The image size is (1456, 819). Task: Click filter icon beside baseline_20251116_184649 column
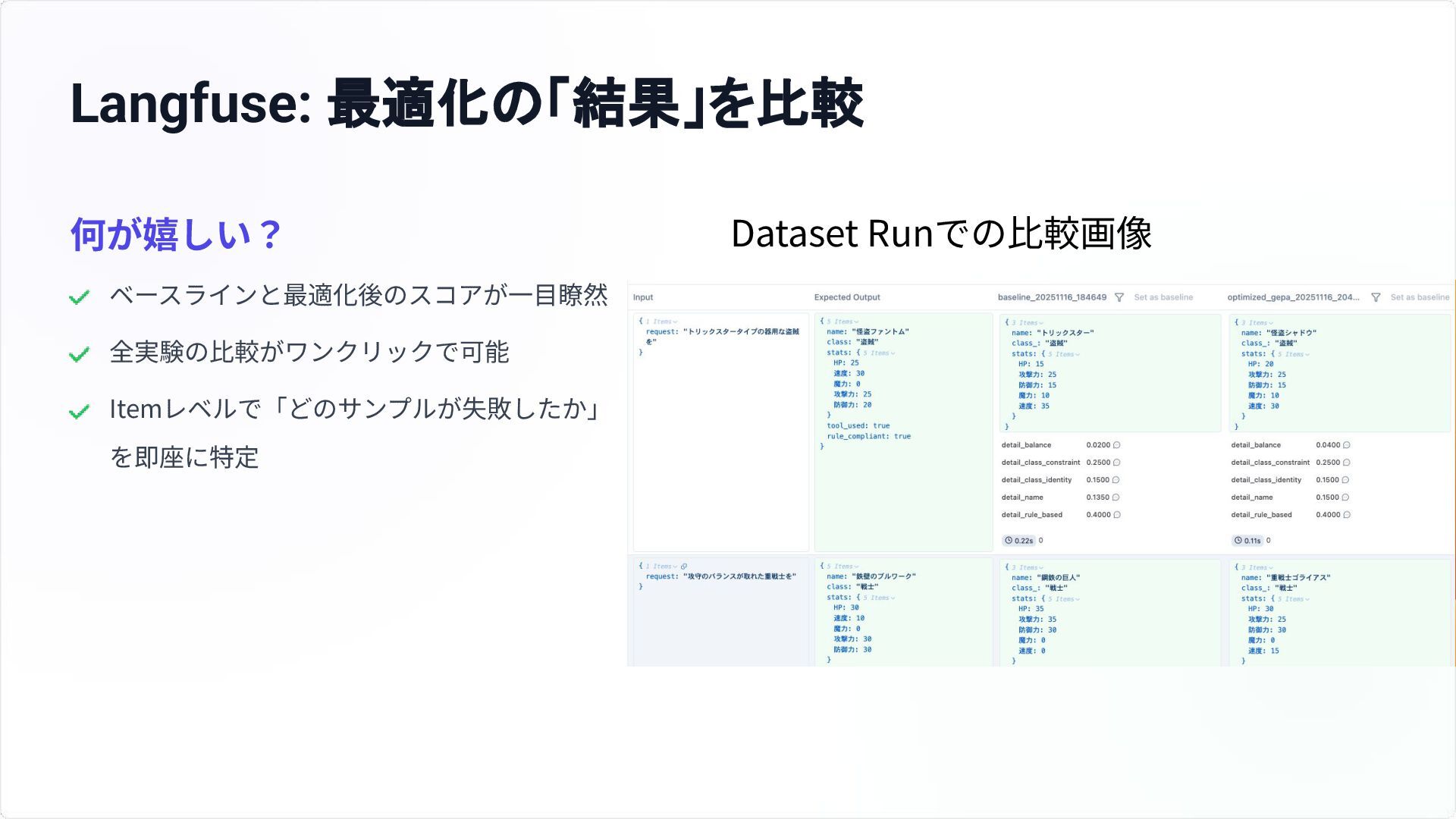[1119, 298]
